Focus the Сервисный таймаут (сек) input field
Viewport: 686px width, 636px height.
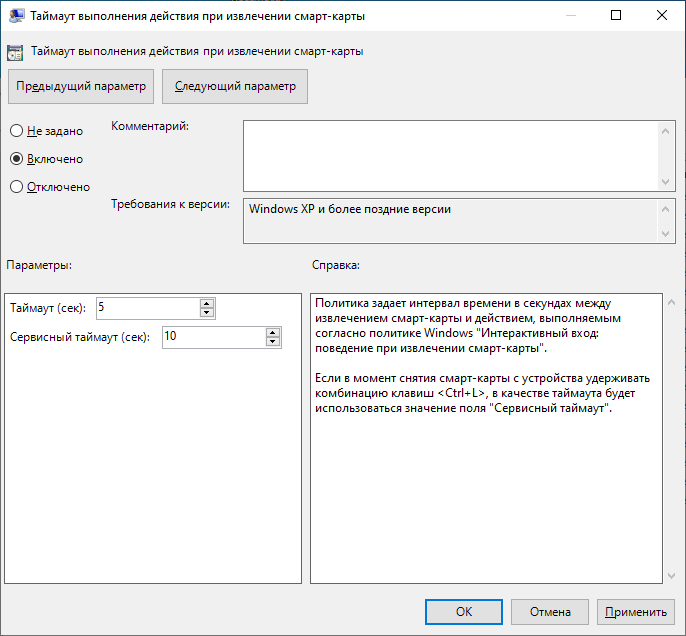tap(211, 337)
